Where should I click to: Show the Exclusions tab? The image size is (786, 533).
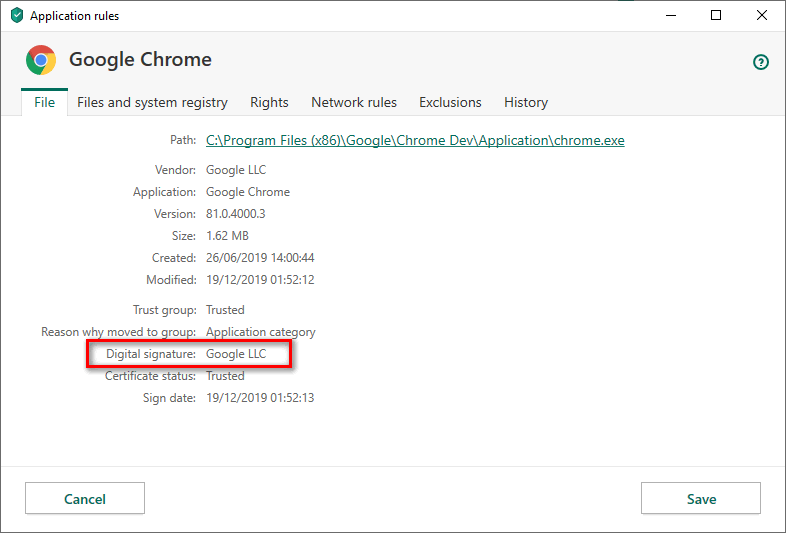(450, 102)
